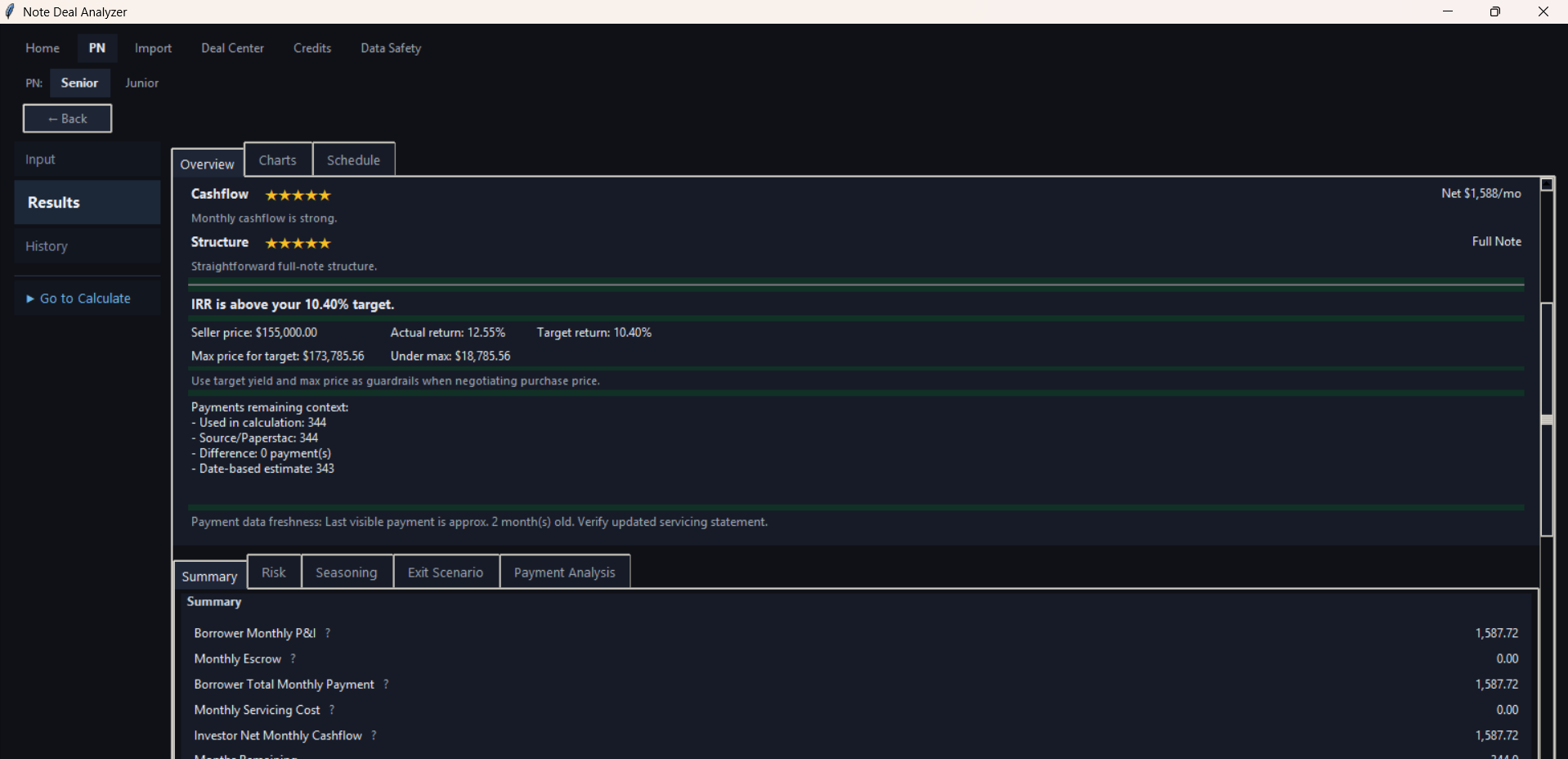
Task: Open the Exit Scenario sub-tab
Action: click(x=446, y=572)
